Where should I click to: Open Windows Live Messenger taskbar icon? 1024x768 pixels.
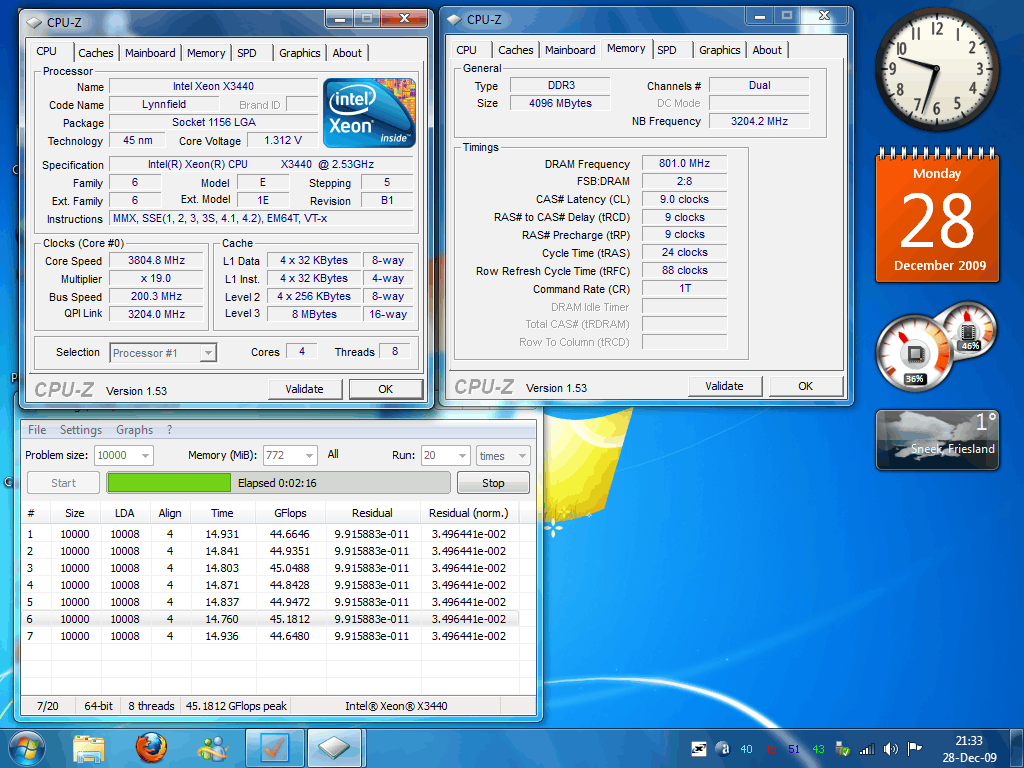tap(212, 748)
